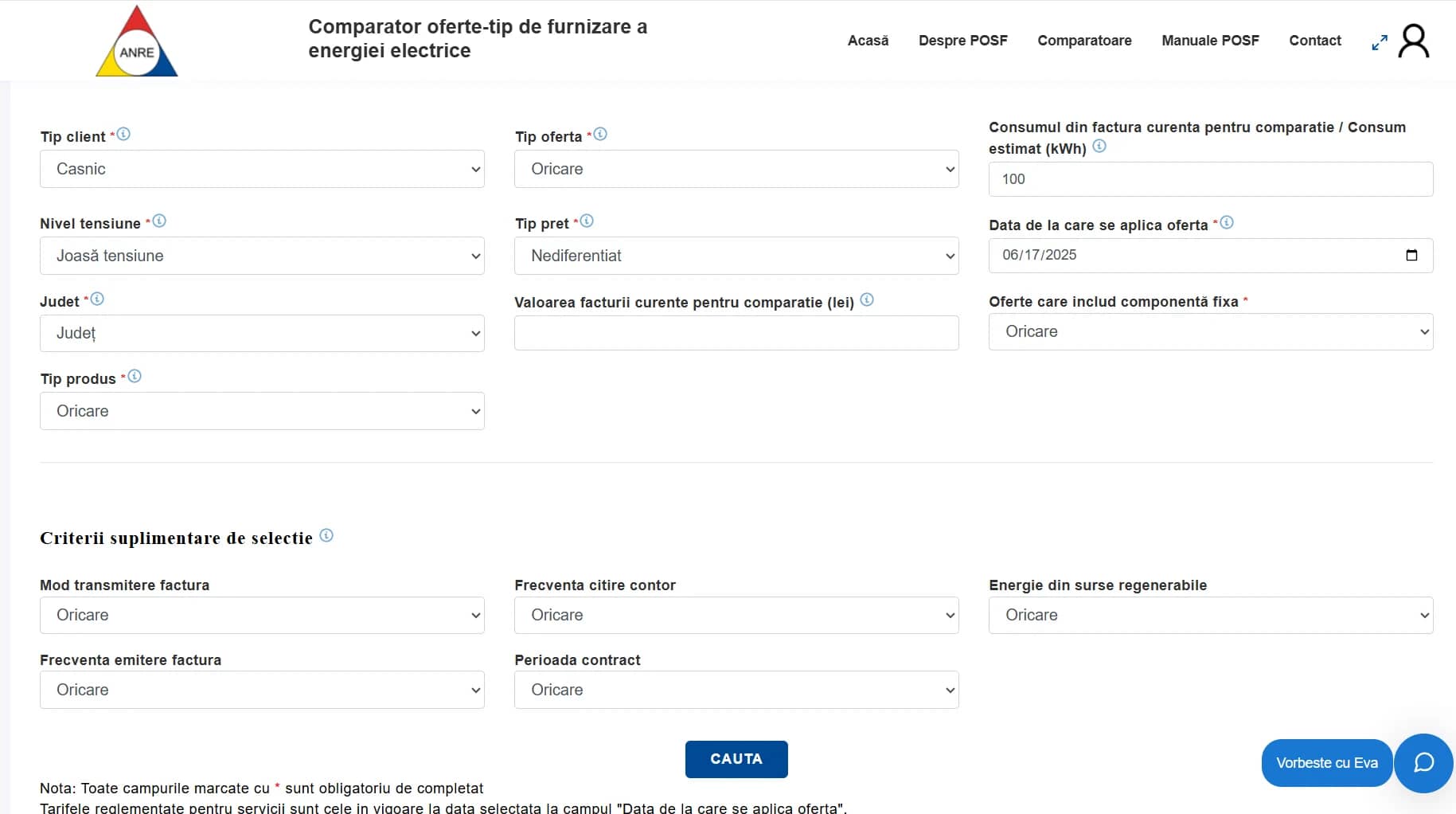Show info for Criterii suplimentare de selectie
The image size is (1456, 814).
[x=326, y=535]
